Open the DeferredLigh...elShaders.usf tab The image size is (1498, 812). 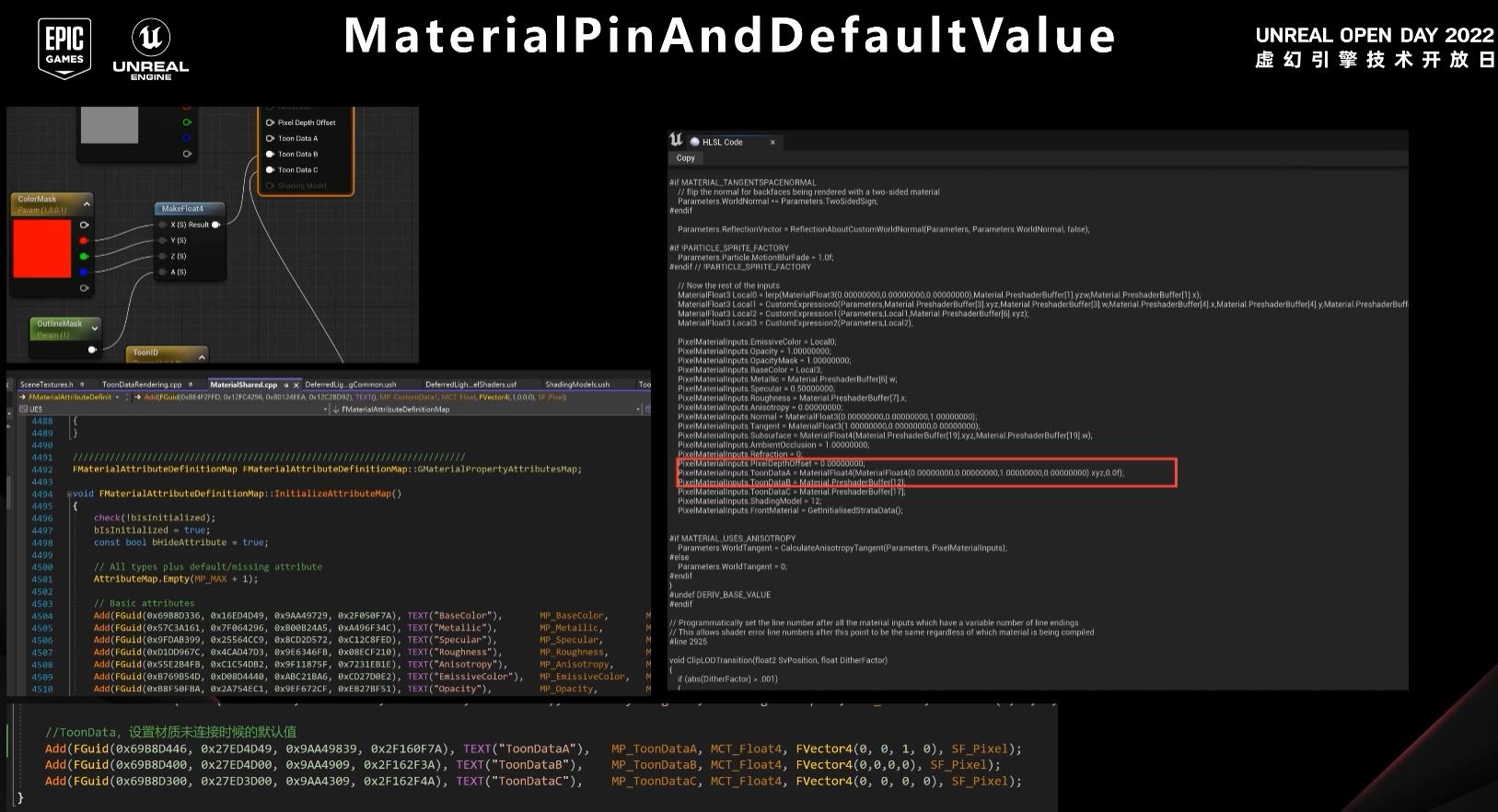(471, 385)
